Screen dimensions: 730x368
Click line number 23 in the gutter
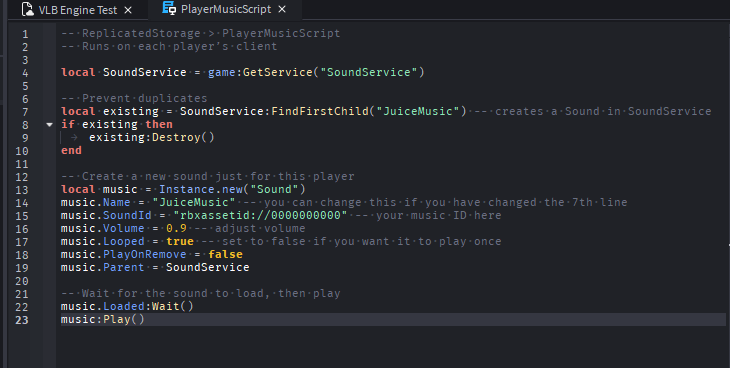tap(21, 320)
